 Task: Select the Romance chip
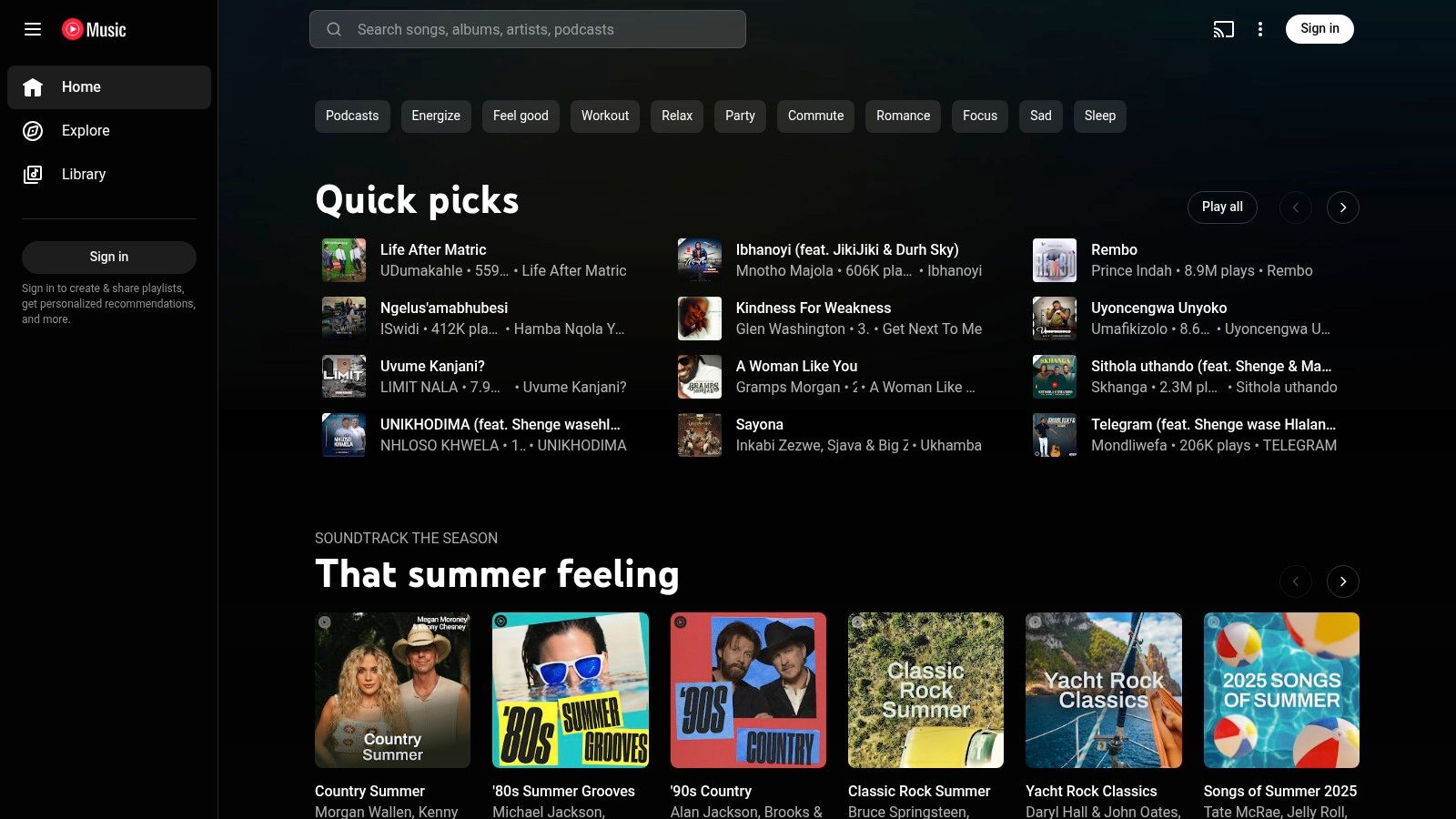903,116
